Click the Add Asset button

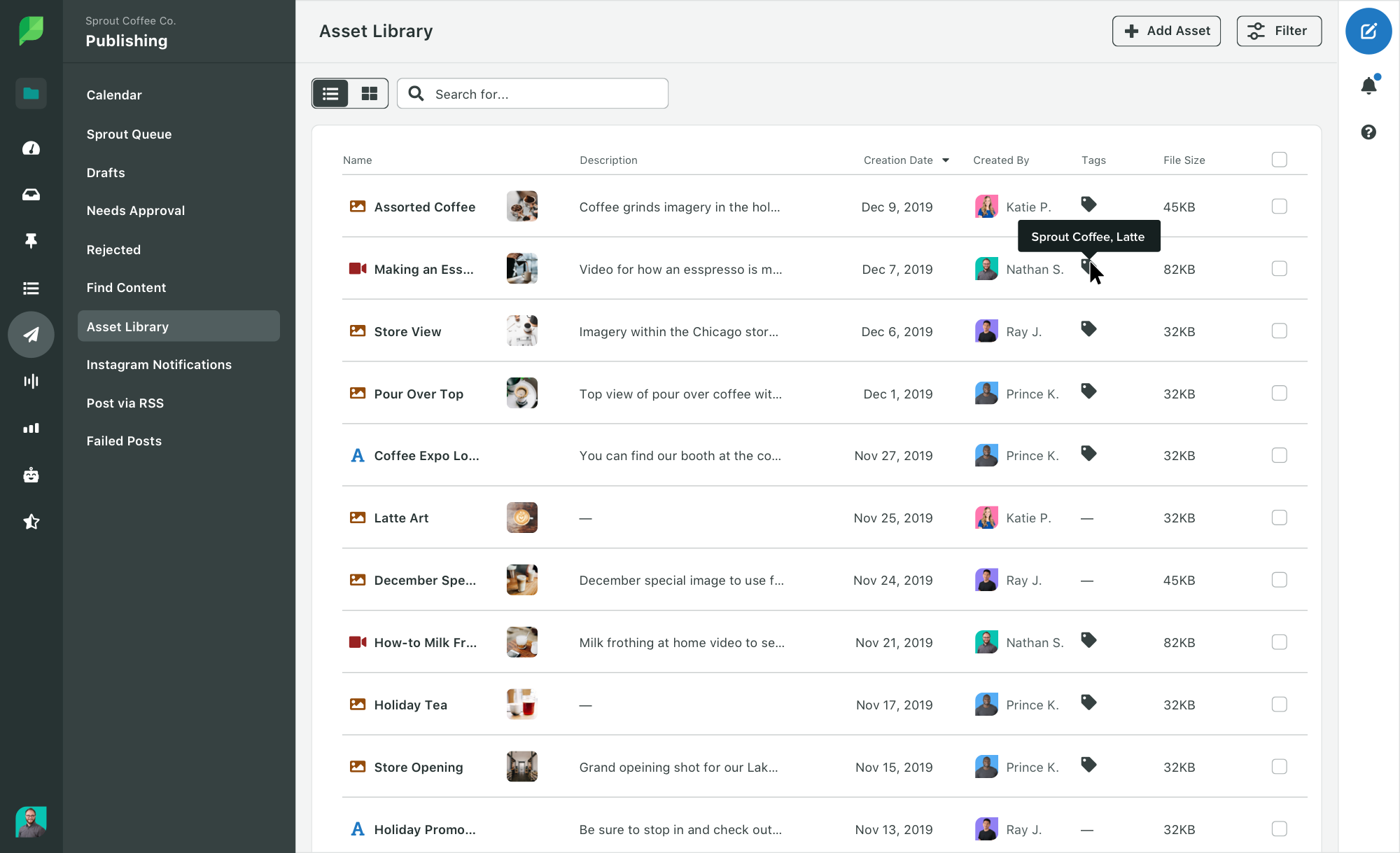(1166, 31)
